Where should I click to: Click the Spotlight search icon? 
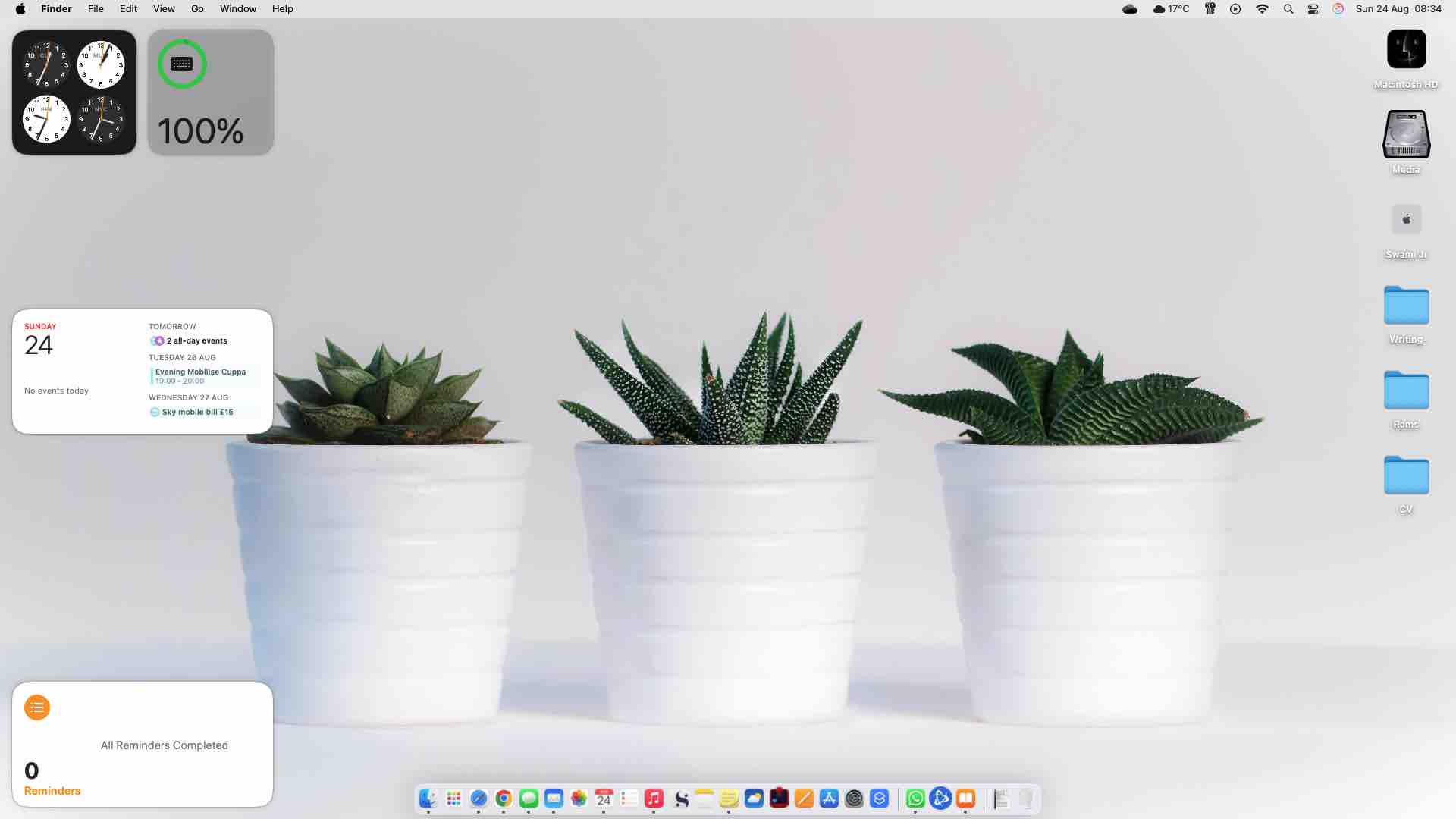click(1288, 9)
